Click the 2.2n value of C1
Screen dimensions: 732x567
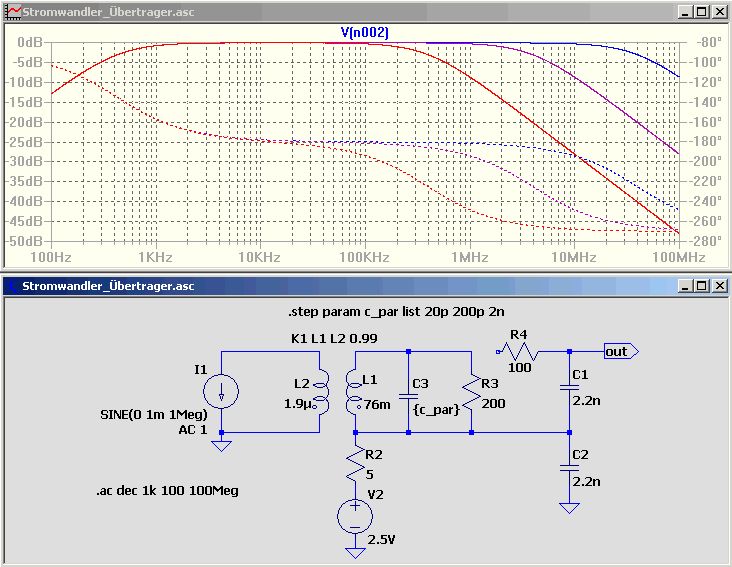pos(586,401)
